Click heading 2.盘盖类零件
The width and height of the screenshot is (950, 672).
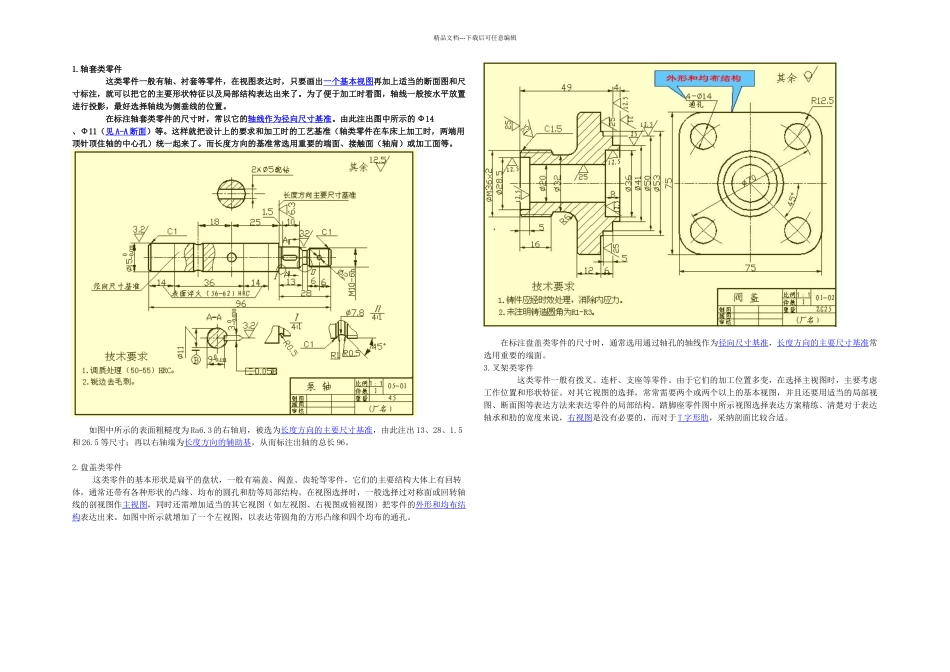click(x=97, y=467)
